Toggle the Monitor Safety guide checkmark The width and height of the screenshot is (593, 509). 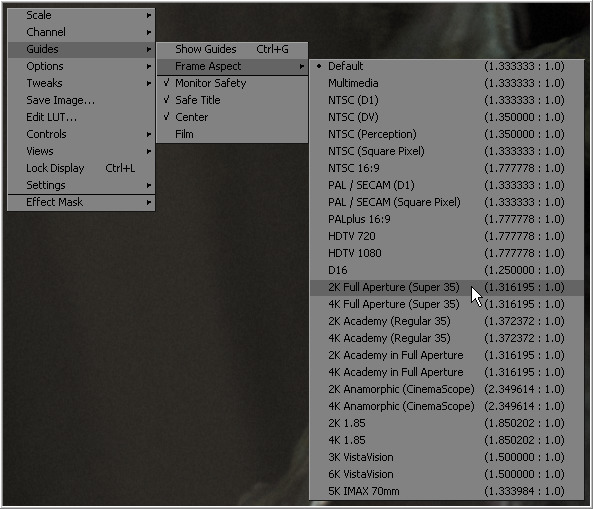(232, 83)
